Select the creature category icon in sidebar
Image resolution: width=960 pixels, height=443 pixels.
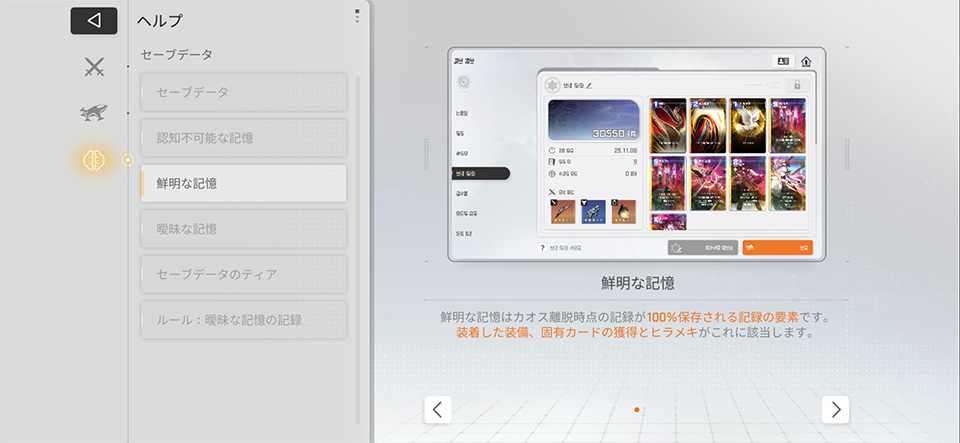(x=94, y=113)
